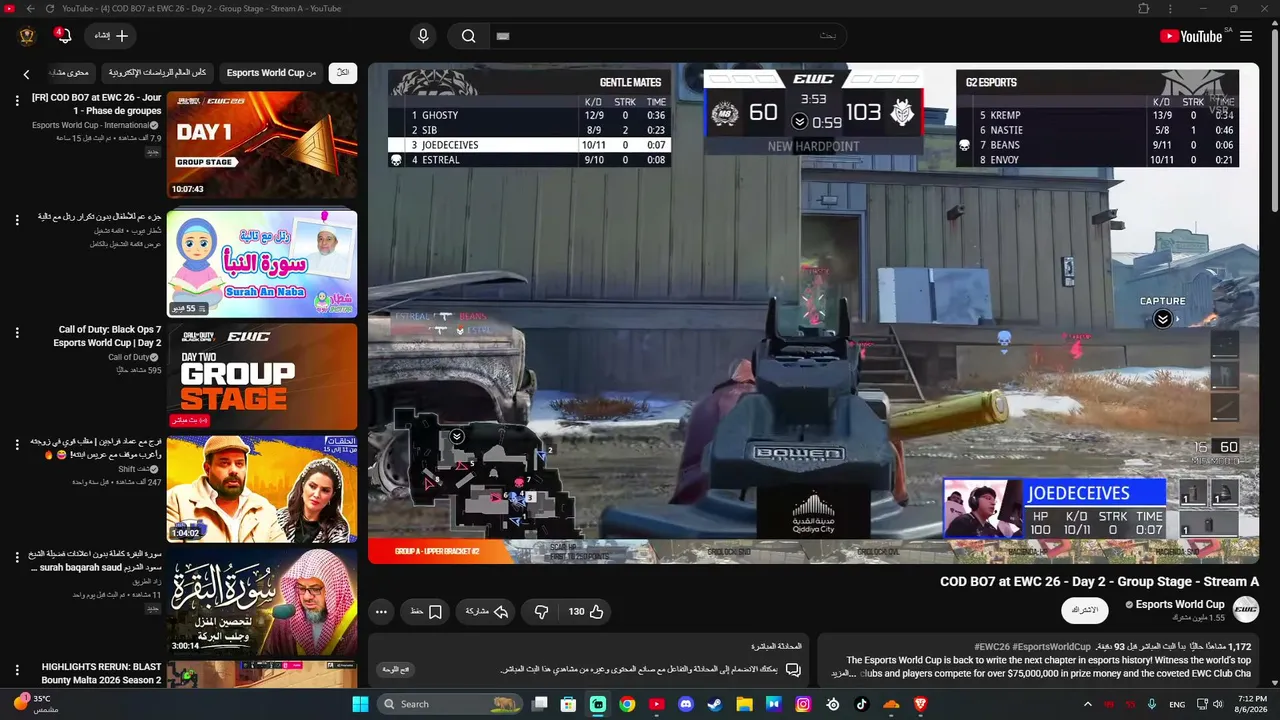Open the Esports World Cup channel avatar
The width and height of the screenshot is (1280, 720).
[1245, 610]
